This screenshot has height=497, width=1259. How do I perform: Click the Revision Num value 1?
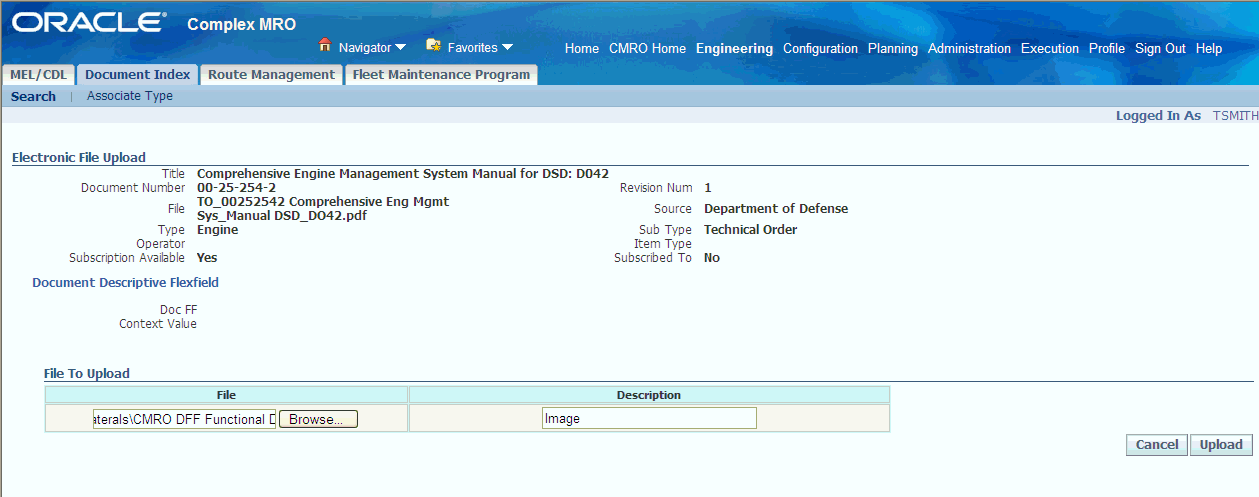[708, 188]
